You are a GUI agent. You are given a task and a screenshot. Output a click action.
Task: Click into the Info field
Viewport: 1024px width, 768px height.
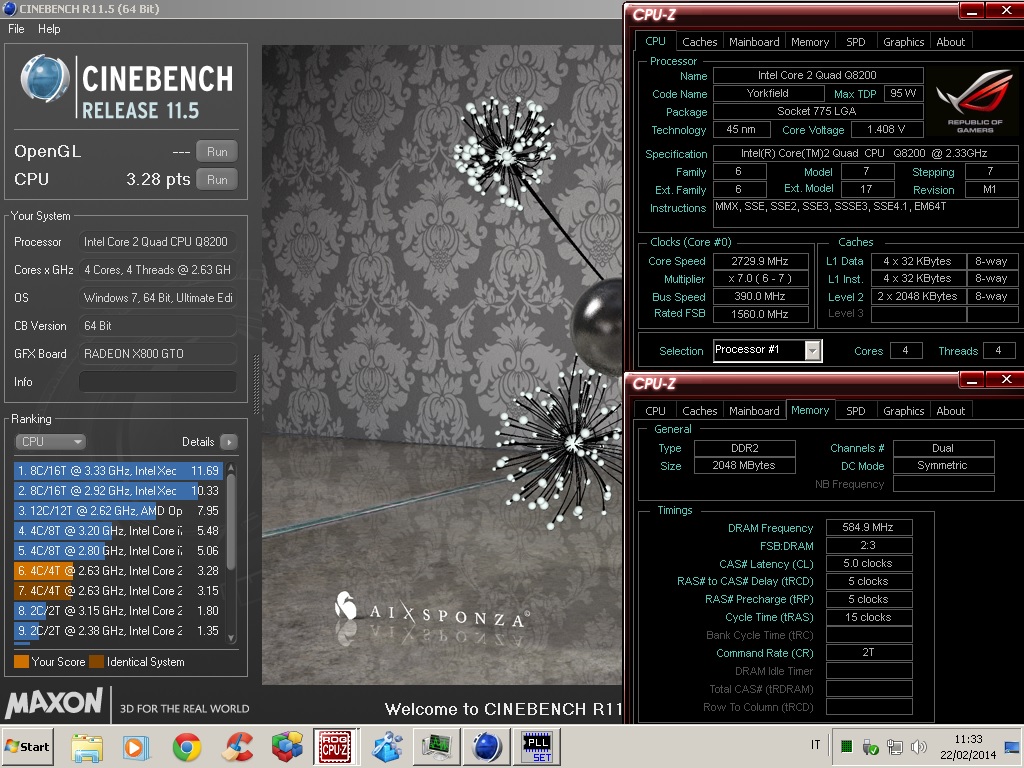click(157, 382)
